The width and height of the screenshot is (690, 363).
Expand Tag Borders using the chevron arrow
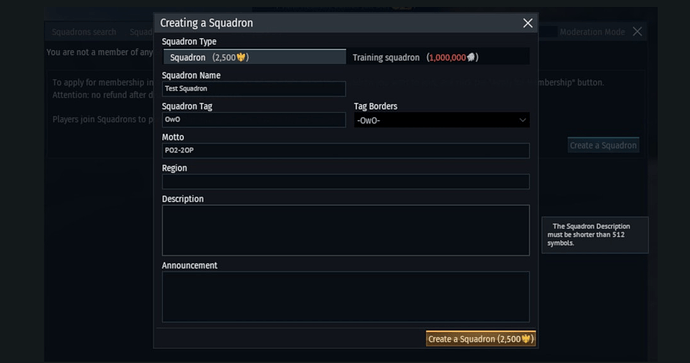coord(522,120)
